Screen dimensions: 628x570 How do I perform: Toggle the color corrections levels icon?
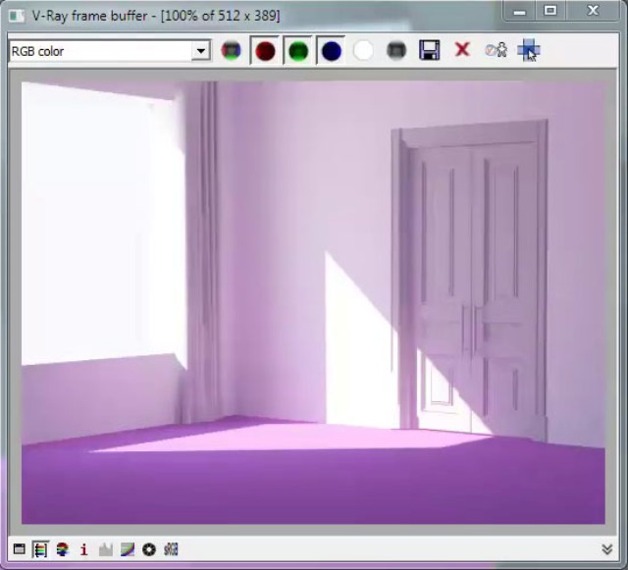tap(40, 549)
